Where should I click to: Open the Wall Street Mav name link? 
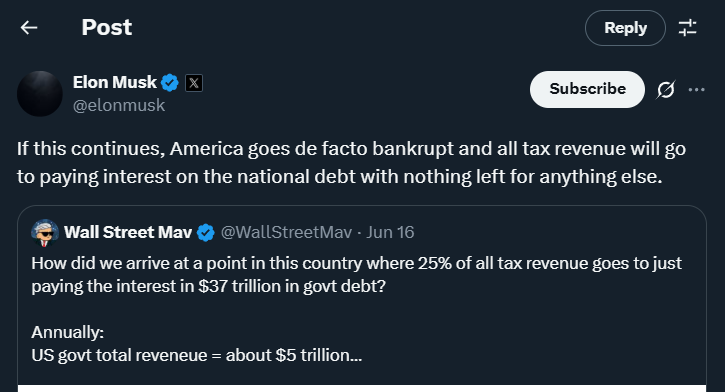[x=128, y=232]
